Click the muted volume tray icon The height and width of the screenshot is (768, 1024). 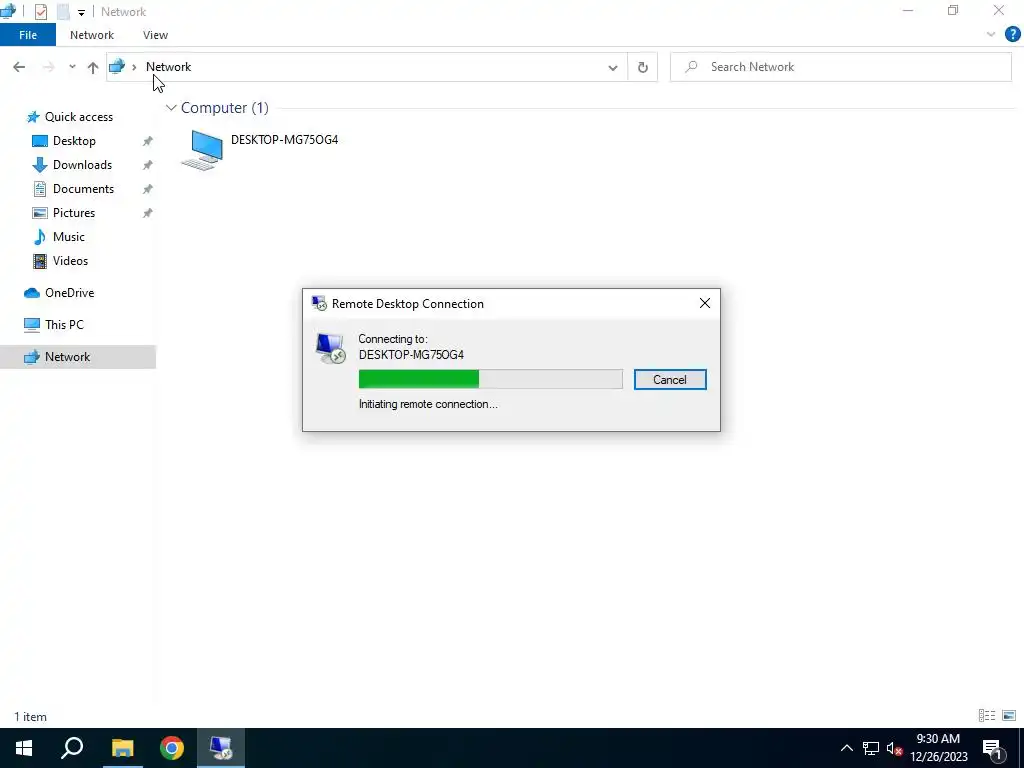[x=894, y=748]
